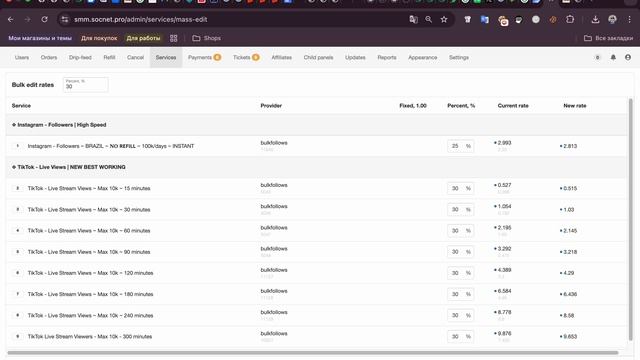This screenshot has width=640, height=360.
Task: Edit percent for TikTok 120 minutes row
Action: [460, 273]
